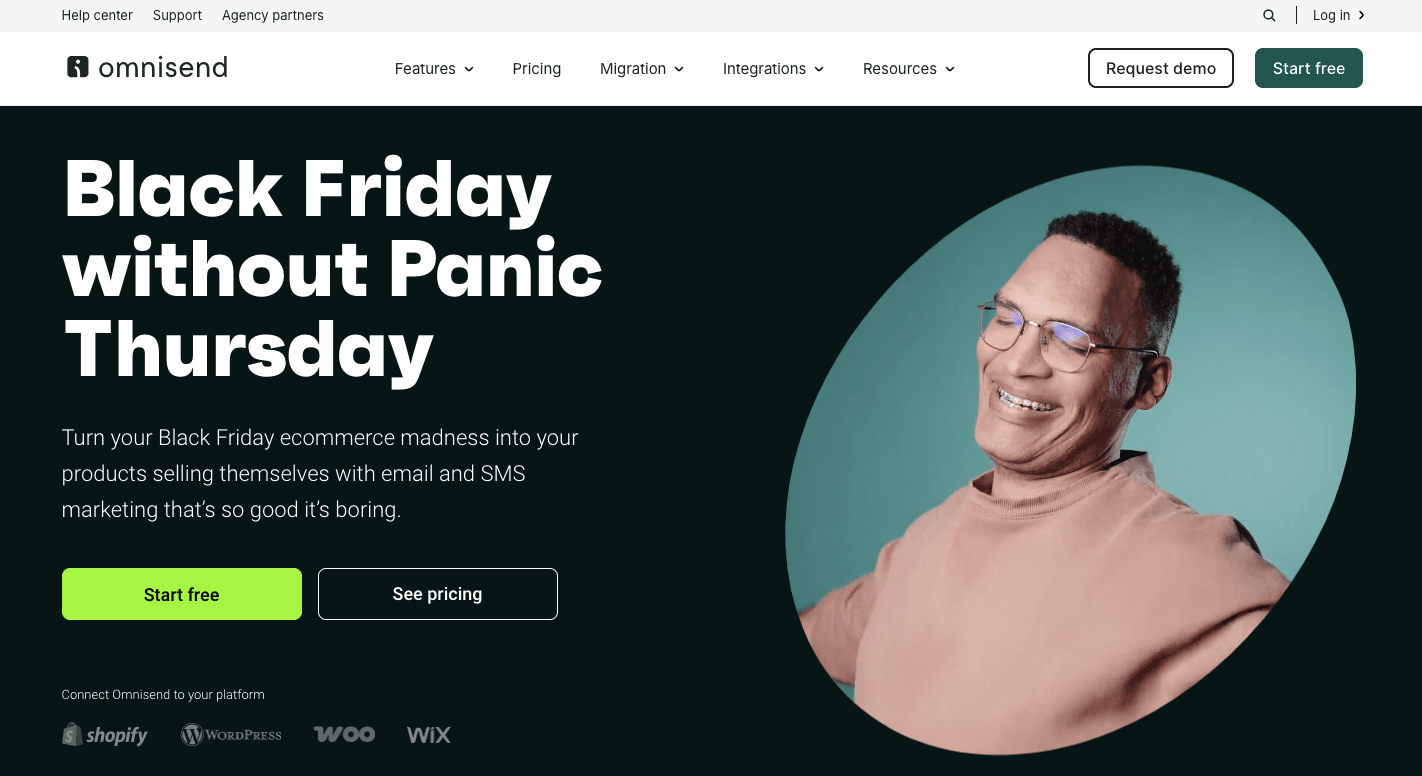Viewport: 1422px width, 776px height.
Task: Expand the Features dropdown menu
Action: [434, 68]
